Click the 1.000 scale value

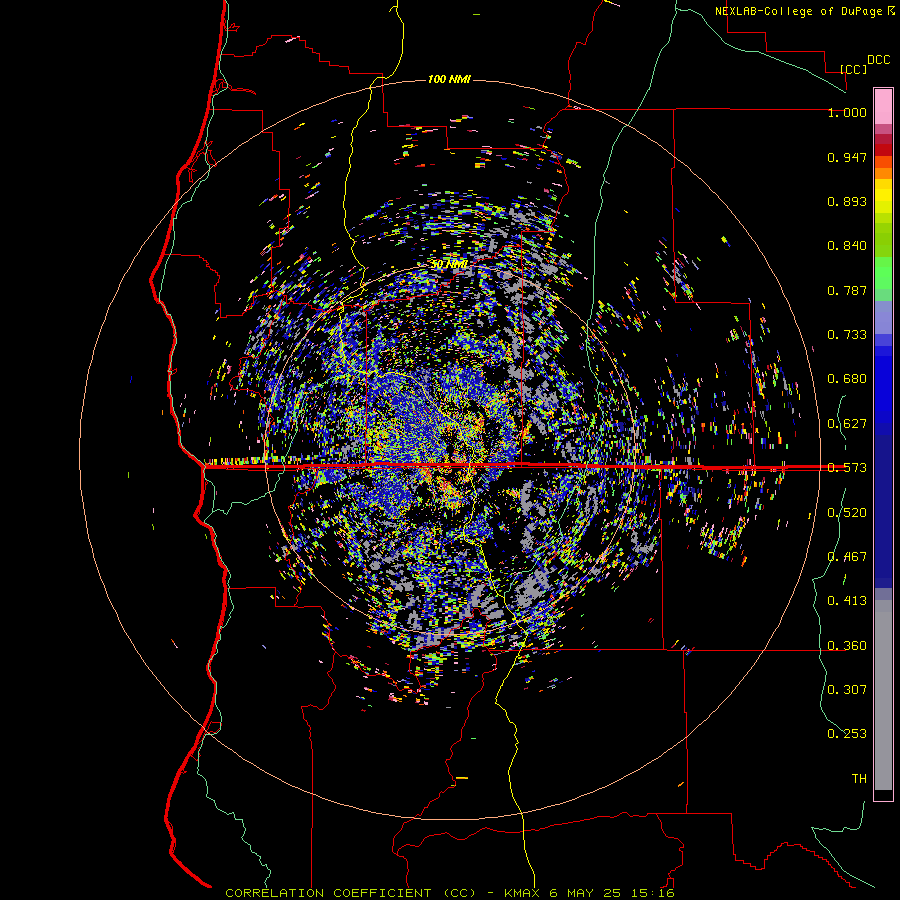[x=847, y=112]
